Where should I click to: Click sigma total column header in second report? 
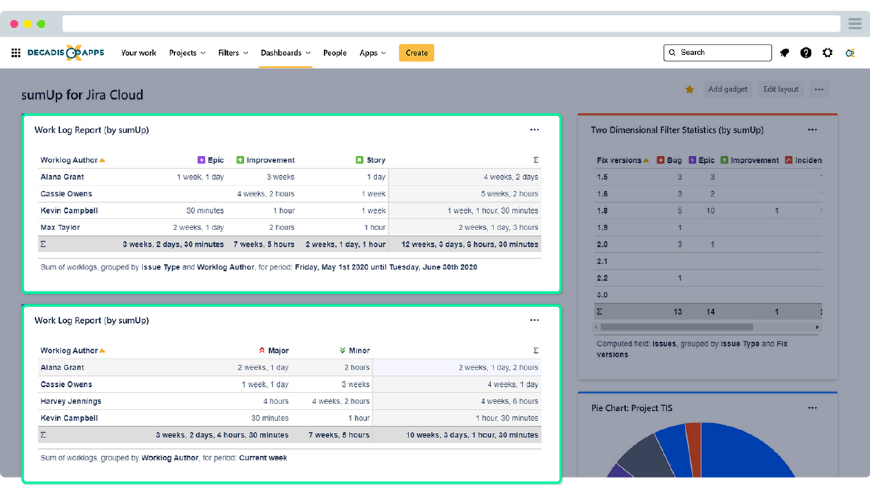535,350
